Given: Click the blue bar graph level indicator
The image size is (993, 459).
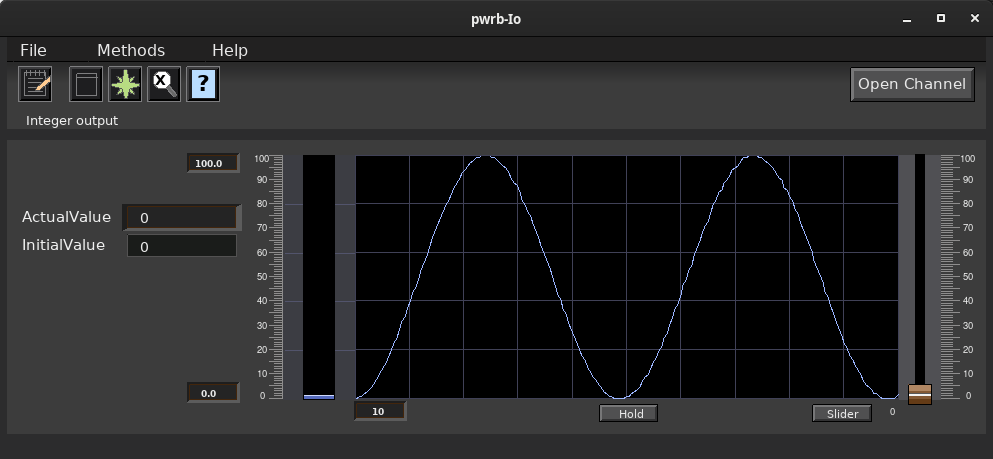Looking at the screenshot, I should click(319, 397).
